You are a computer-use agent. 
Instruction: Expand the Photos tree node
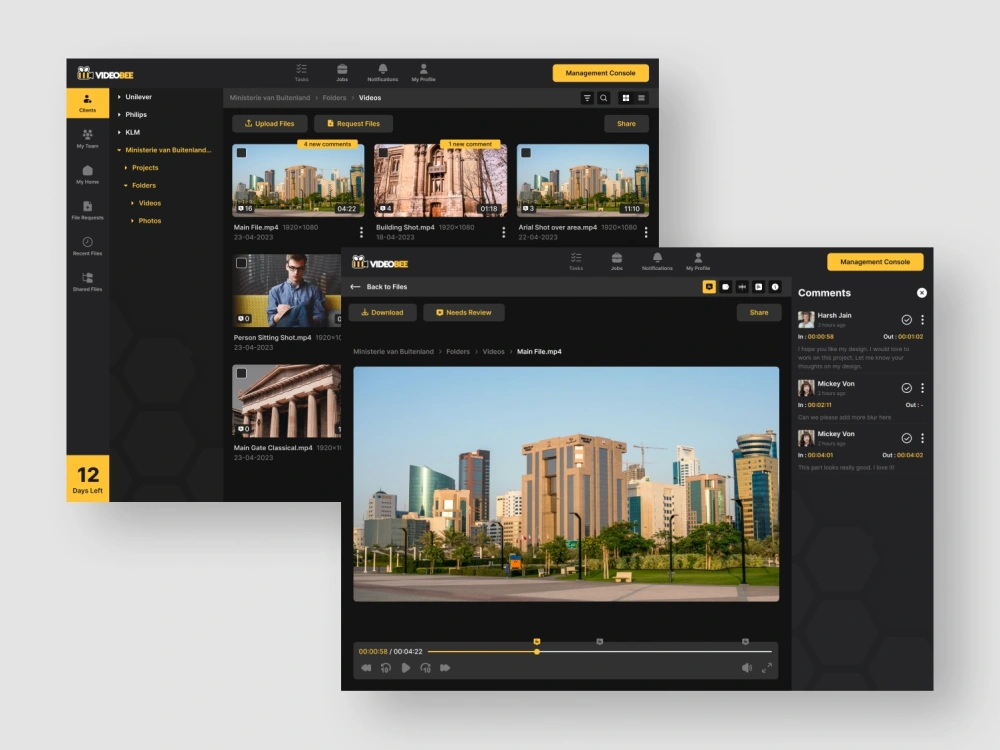coord(133,221)
